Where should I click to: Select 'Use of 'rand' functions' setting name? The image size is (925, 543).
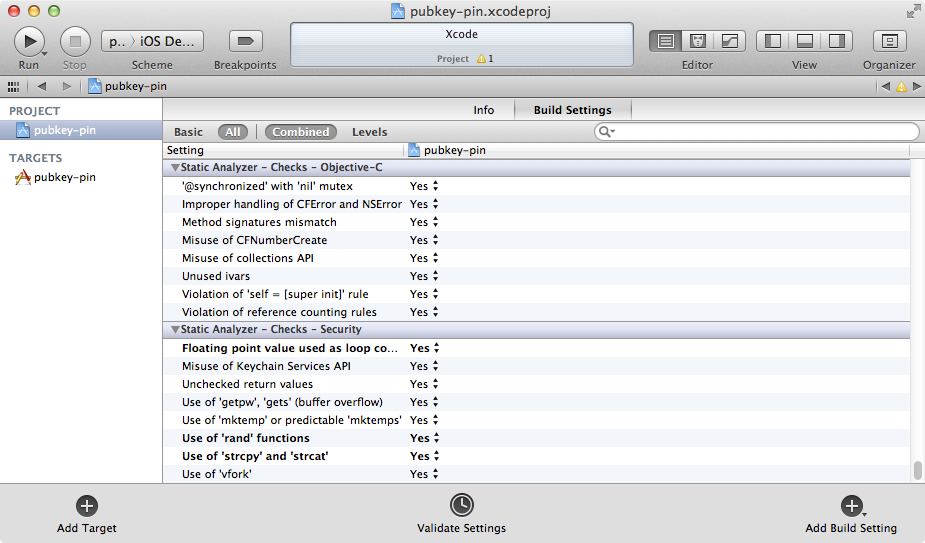tap(245, 438)
